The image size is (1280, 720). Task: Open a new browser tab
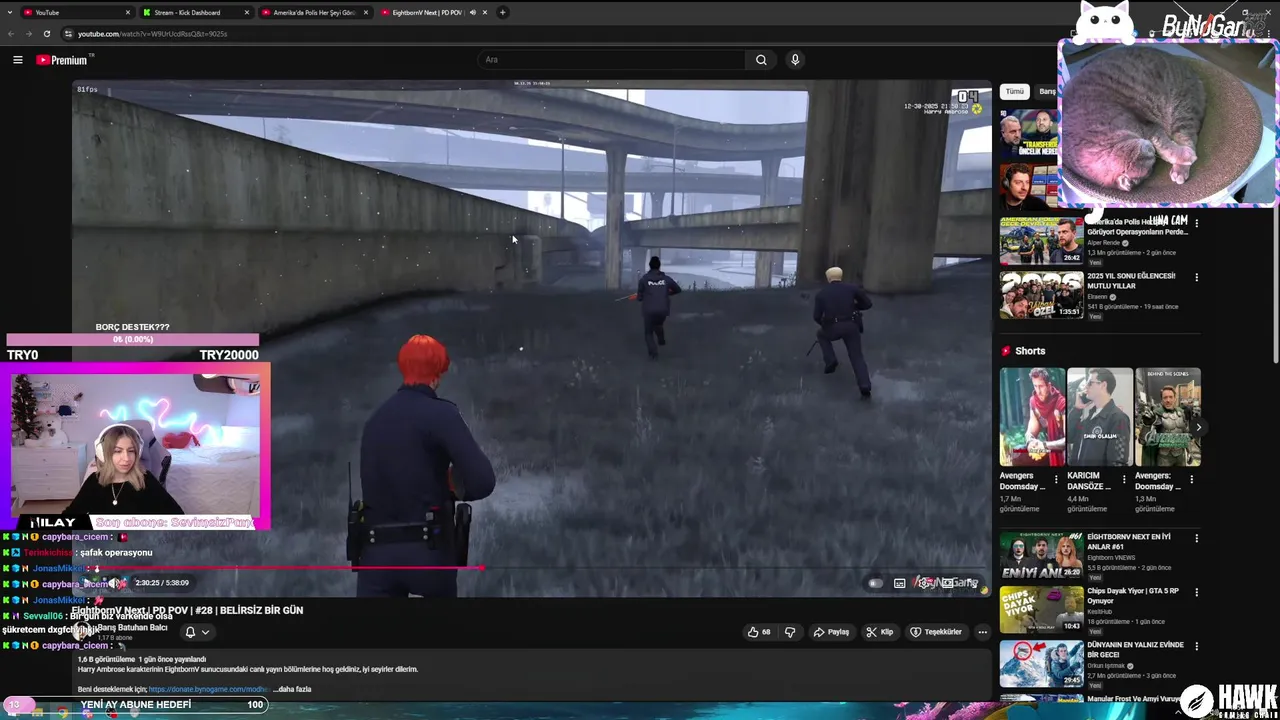point(502,12)
